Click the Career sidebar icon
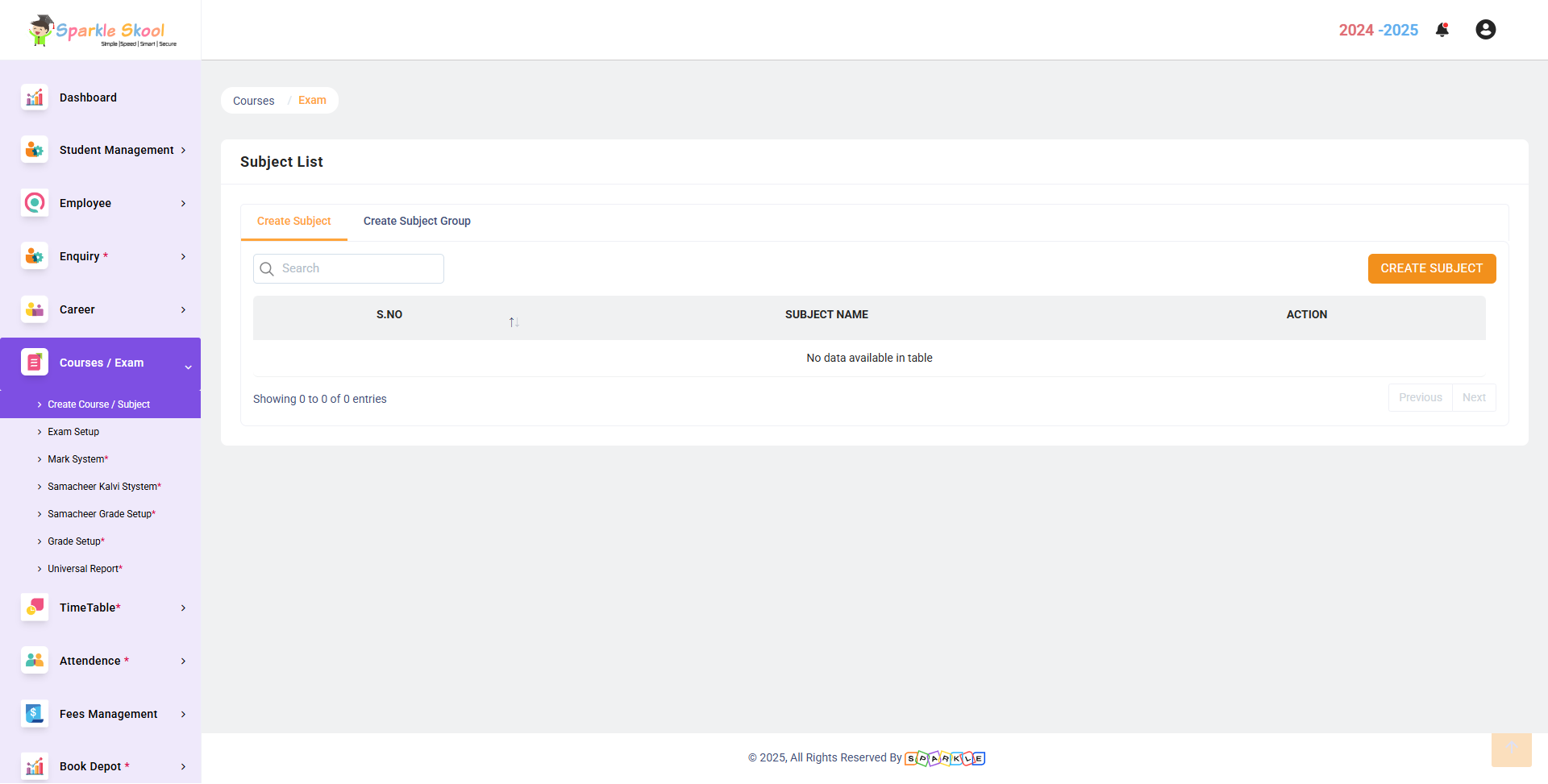 pos(35,309)
